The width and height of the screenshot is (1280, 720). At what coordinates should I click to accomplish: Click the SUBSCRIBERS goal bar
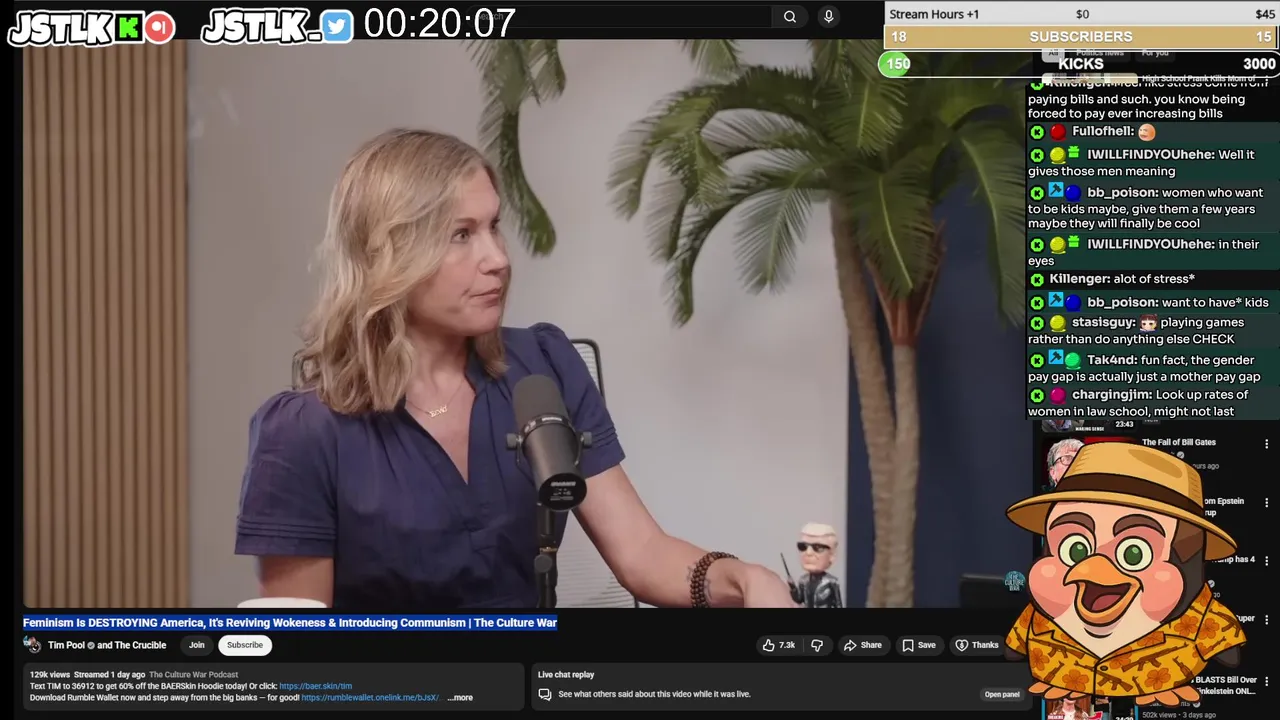pos(1081,36)
